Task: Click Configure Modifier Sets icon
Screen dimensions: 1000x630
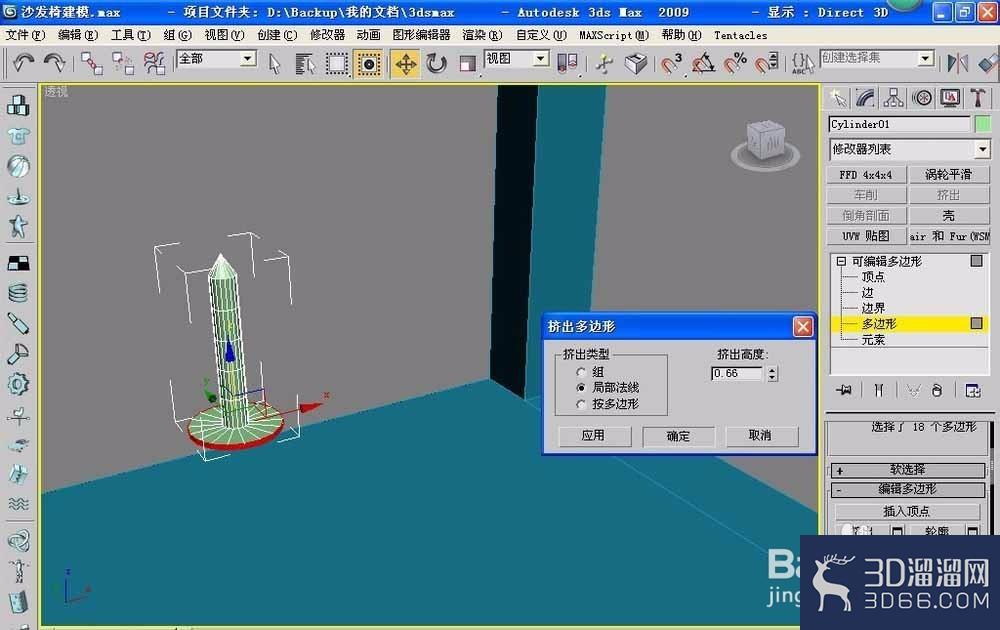Action: click(x=973, y=390)
